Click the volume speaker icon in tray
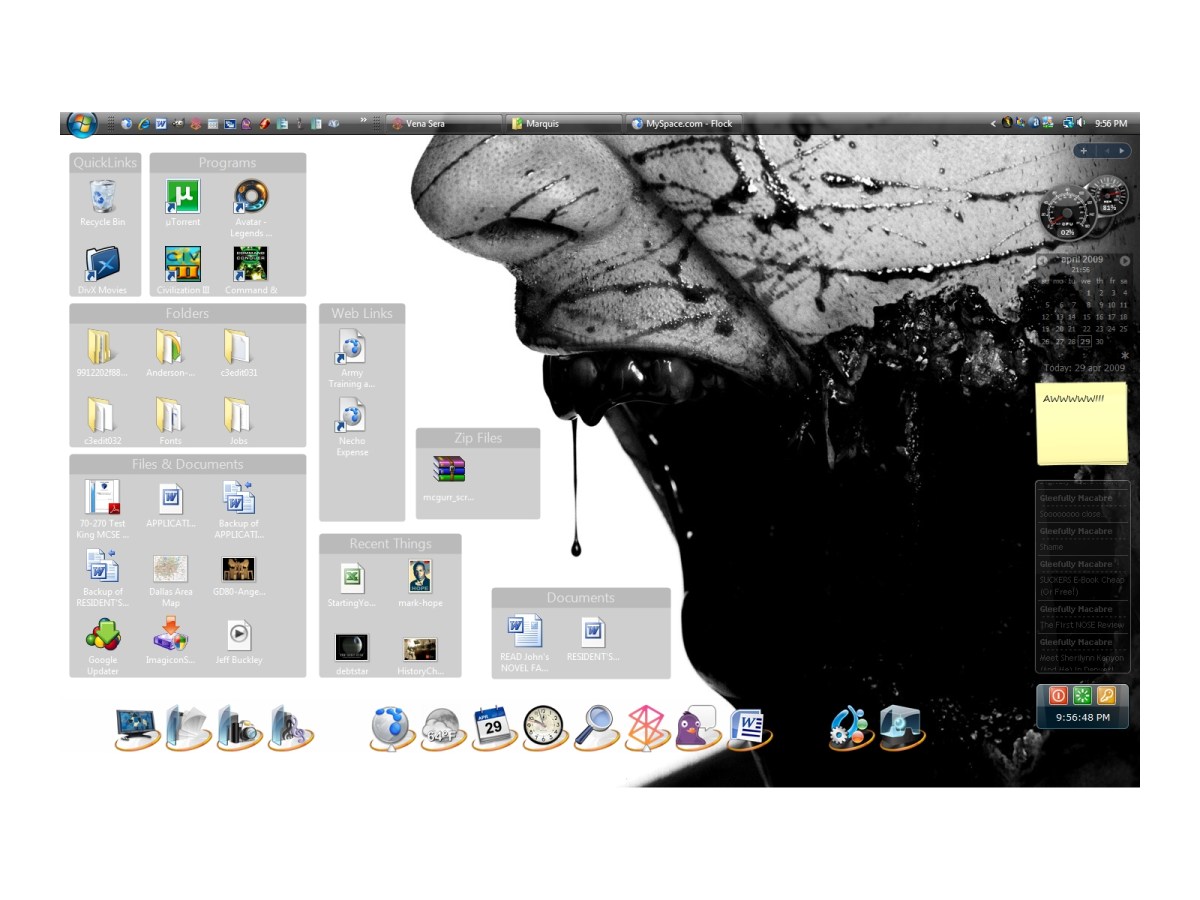The image size is (1200, 900). [x=1081, y=124]
